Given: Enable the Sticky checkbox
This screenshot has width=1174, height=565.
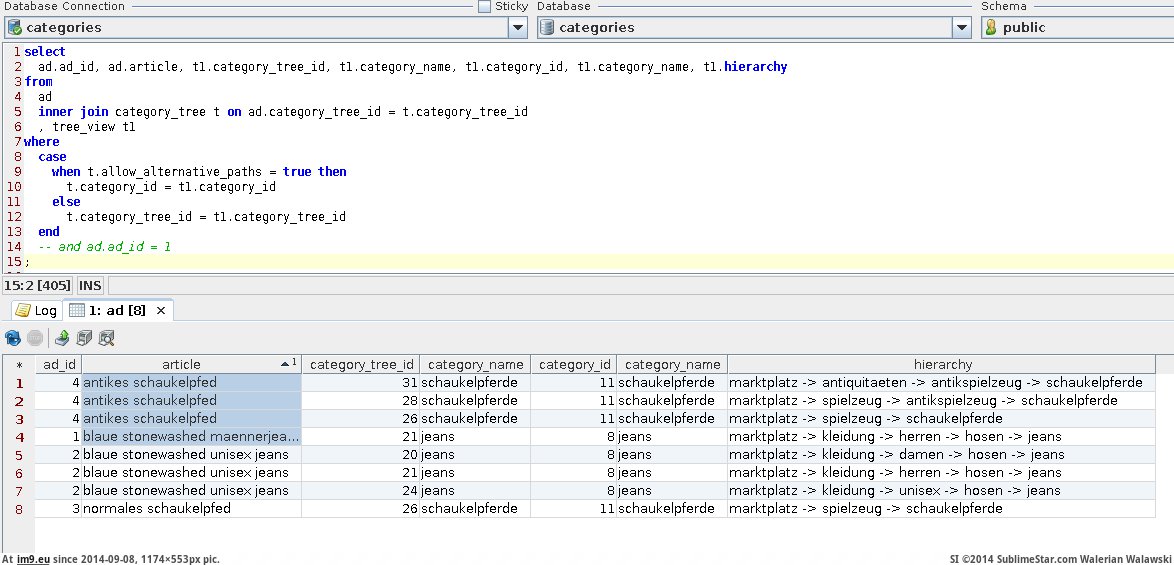Looking at the screenshot, I should [x=485, y=6].
